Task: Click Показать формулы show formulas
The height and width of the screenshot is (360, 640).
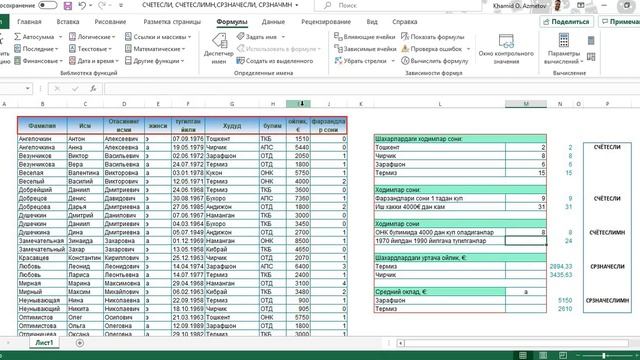Action: point(432,37)
